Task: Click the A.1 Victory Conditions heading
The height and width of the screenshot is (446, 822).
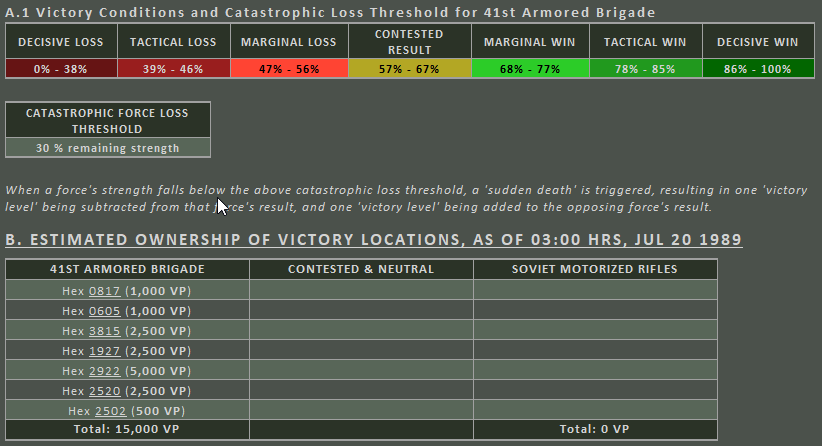Action: pyautogui.click(x=330, y=12)
